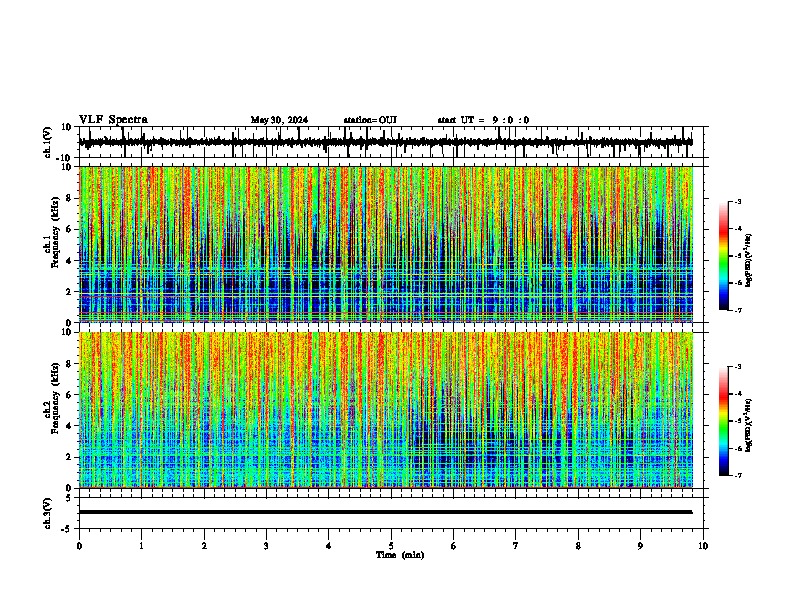Image resolution: width=792 pixels, height=612 pixels.
Task: Click time axis tick label "0"
Action: pos(79,546)
